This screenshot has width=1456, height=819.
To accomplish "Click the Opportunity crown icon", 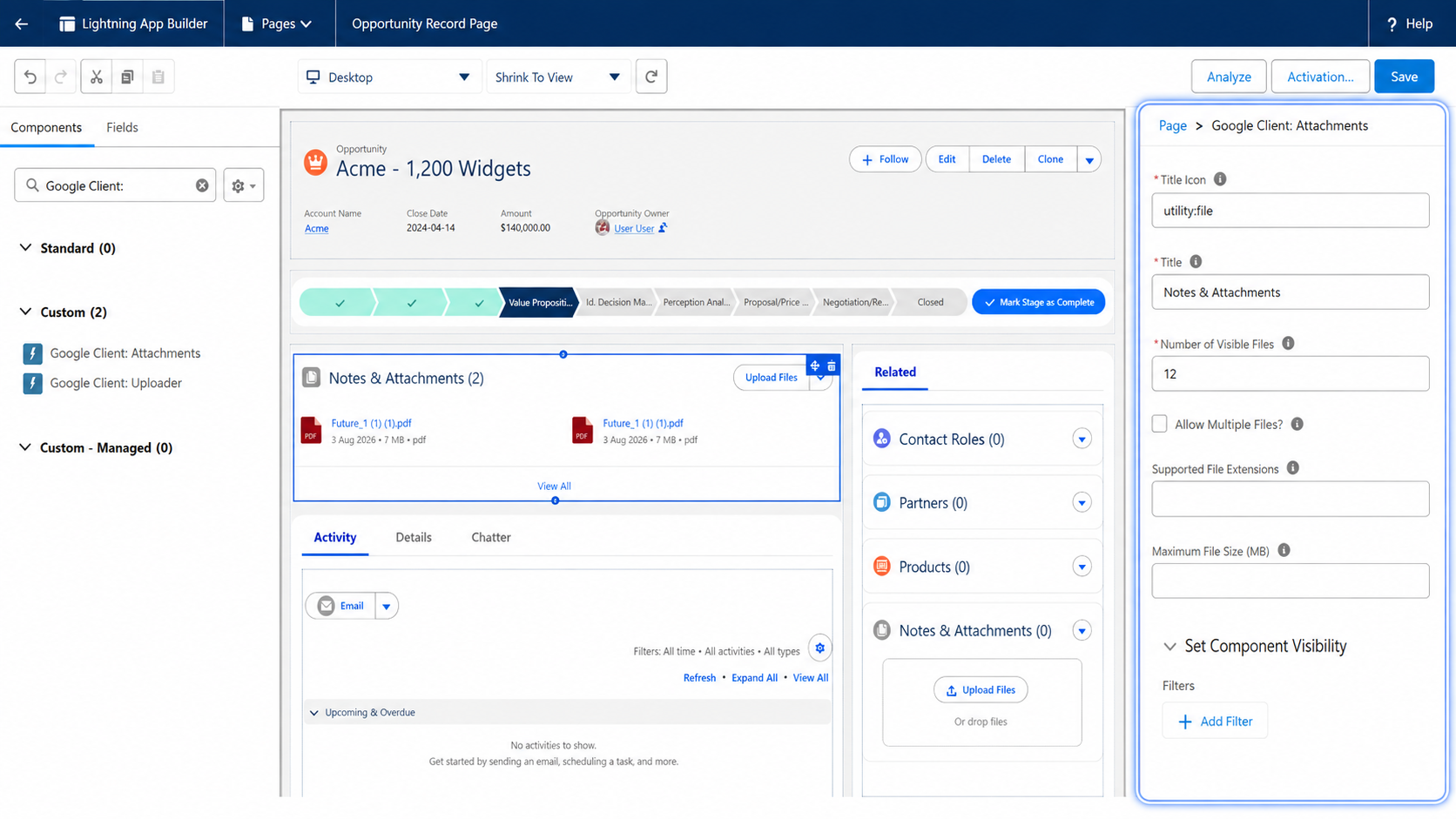I will [x=315, y=162].
